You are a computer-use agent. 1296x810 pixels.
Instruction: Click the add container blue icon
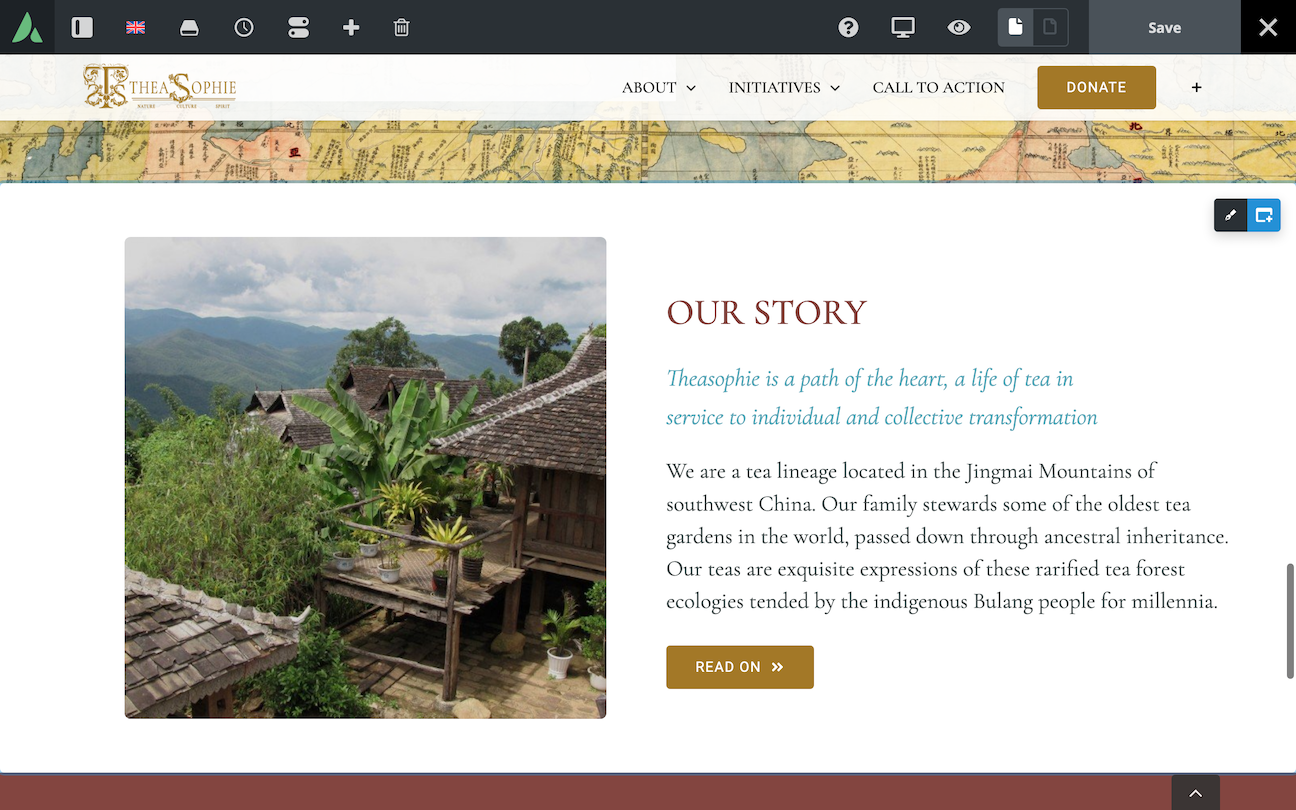(1264, 215)
